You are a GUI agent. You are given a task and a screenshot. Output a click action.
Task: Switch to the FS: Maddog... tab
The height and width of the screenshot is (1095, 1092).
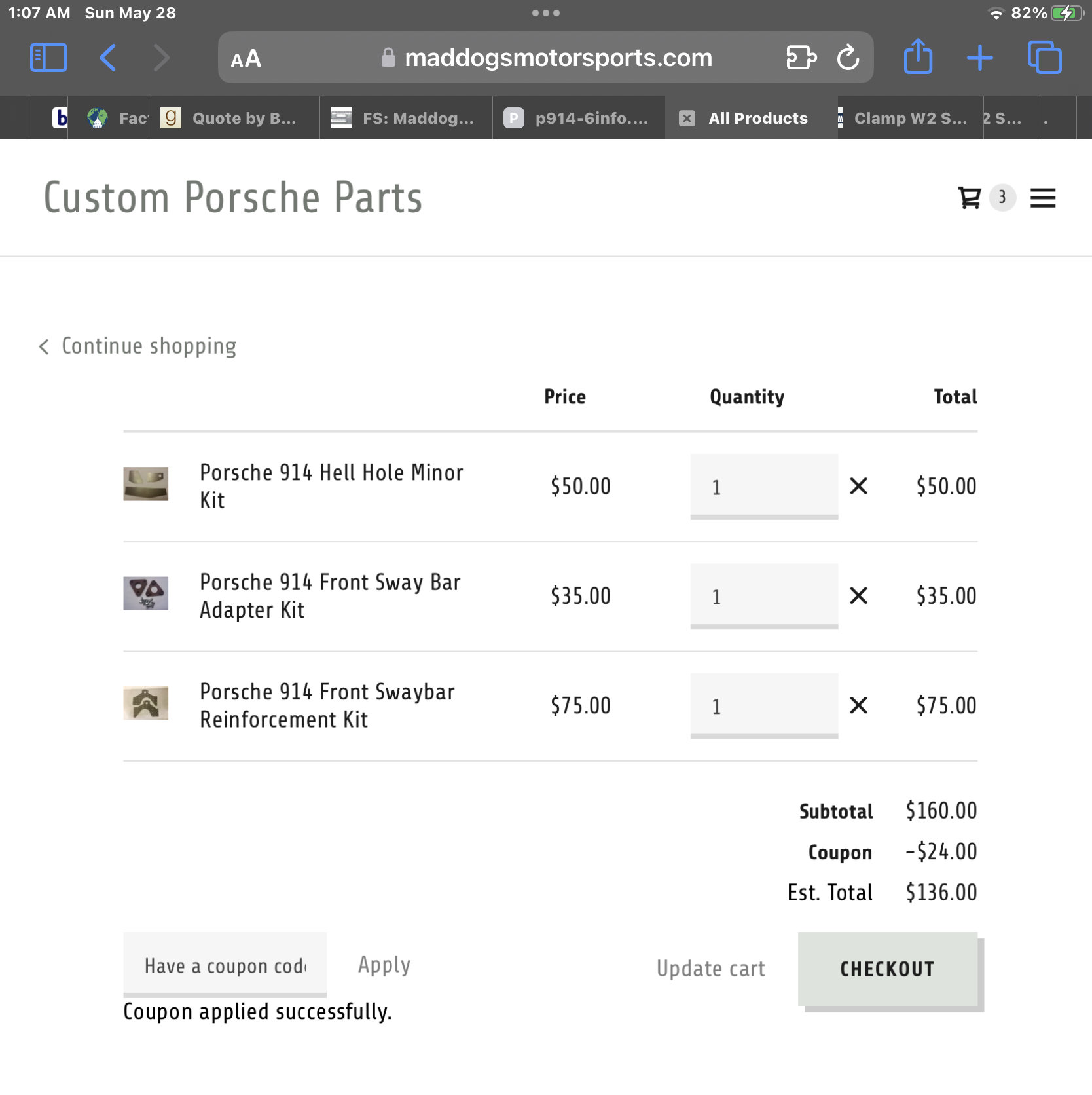tap(406, 119)
